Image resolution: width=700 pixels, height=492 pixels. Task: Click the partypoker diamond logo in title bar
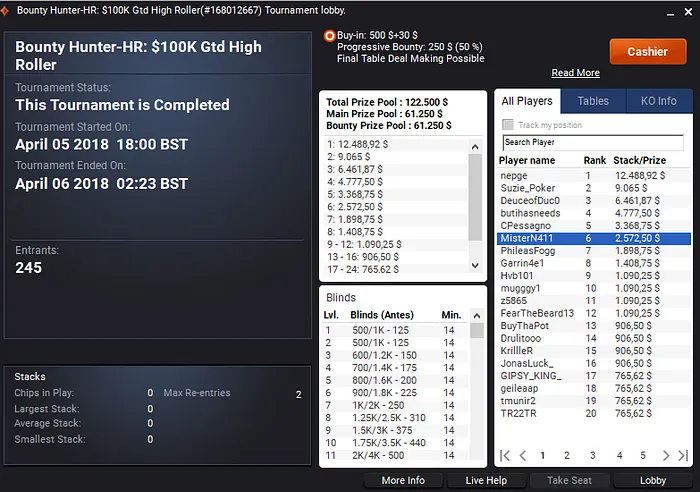[x=5, y=11]
